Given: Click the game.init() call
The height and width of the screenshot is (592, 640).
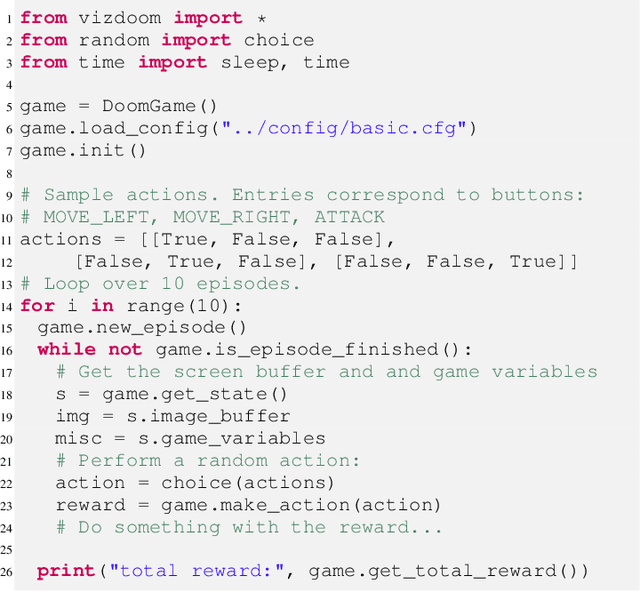Looking at the screenshot, I should pyautogui.click(x=83, y=151).
